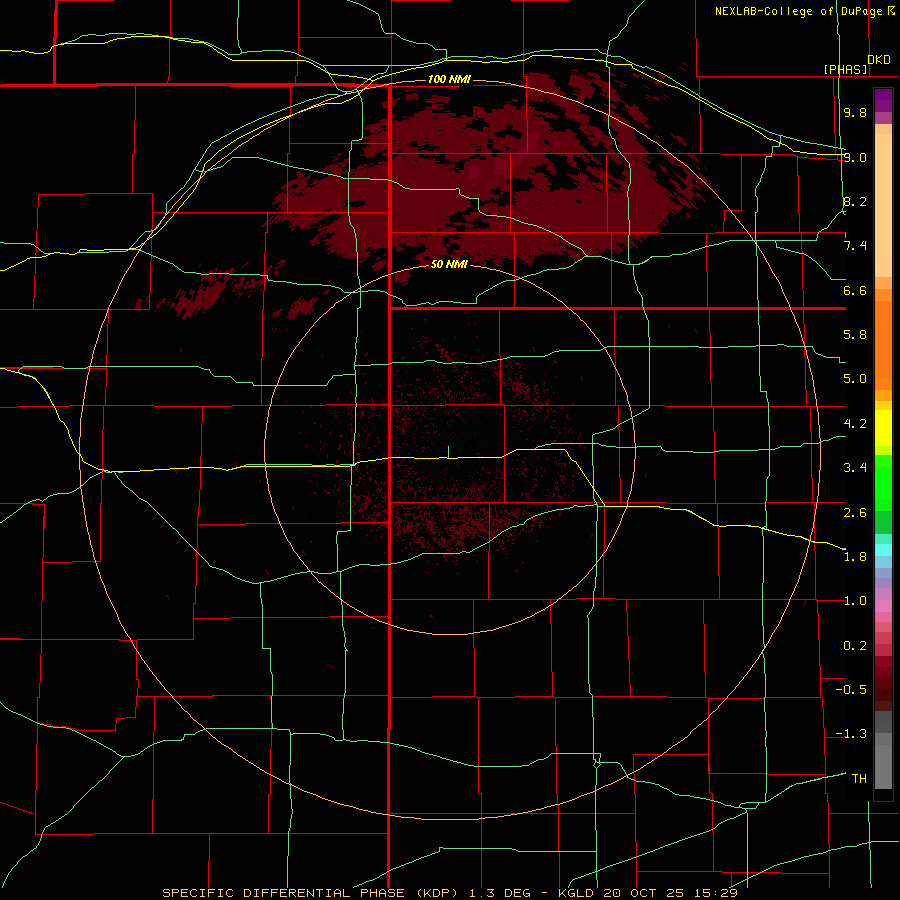
Task: Click the 0.2 scale value
Action: pyautogui.click(x=855, y=646)
